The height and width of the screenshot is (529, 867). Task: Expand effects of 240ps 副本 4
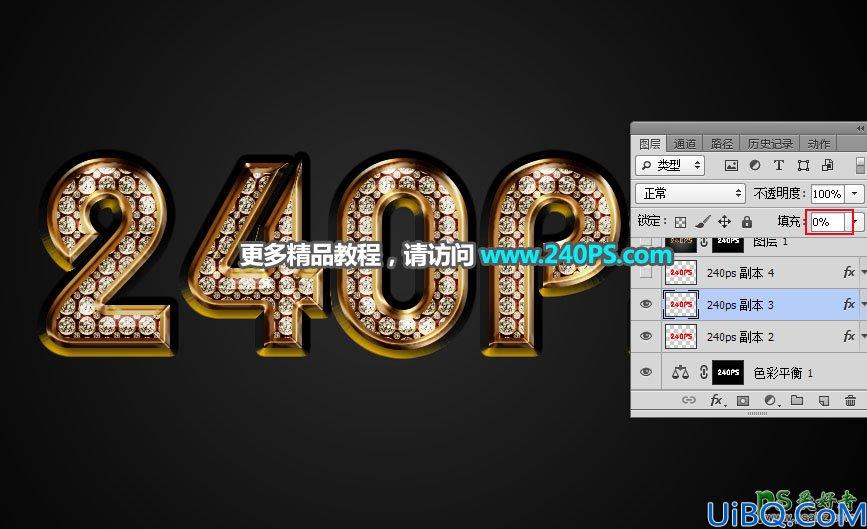pos(863,272)
